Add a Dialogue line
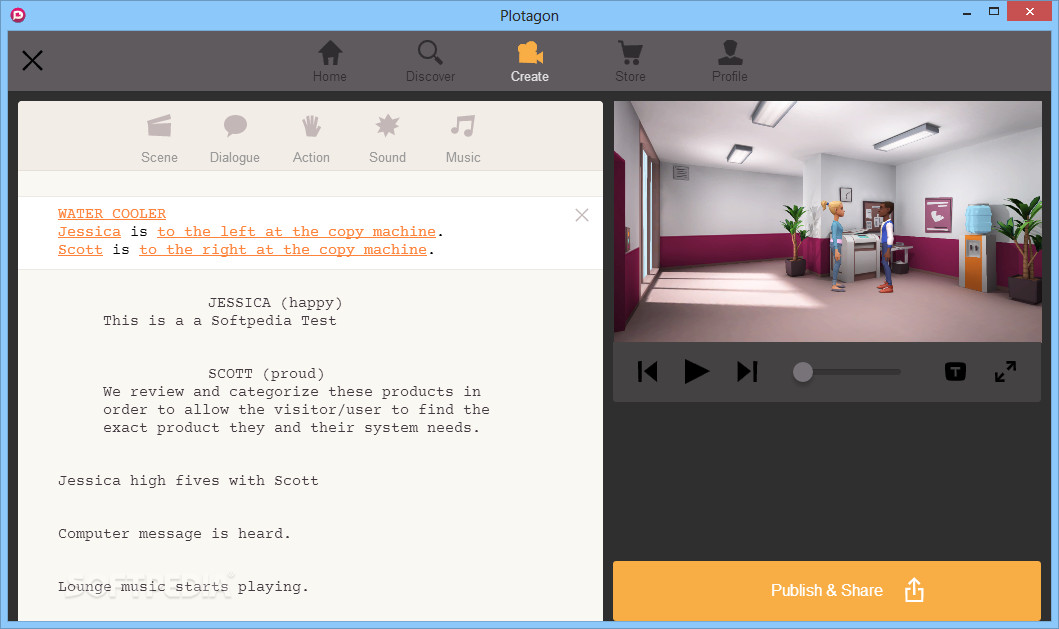Image resolution: width=1059 pixels, height=629 pixels. point(234,139)
